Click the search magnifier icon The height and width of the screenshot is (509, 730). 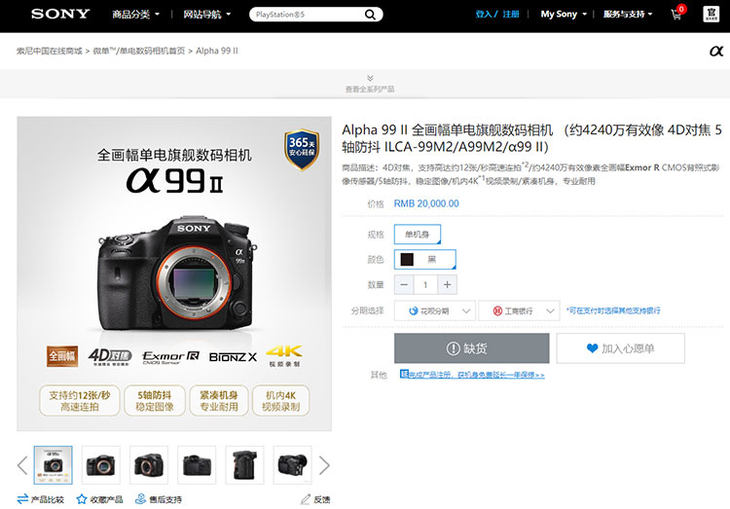click(370, 15)
